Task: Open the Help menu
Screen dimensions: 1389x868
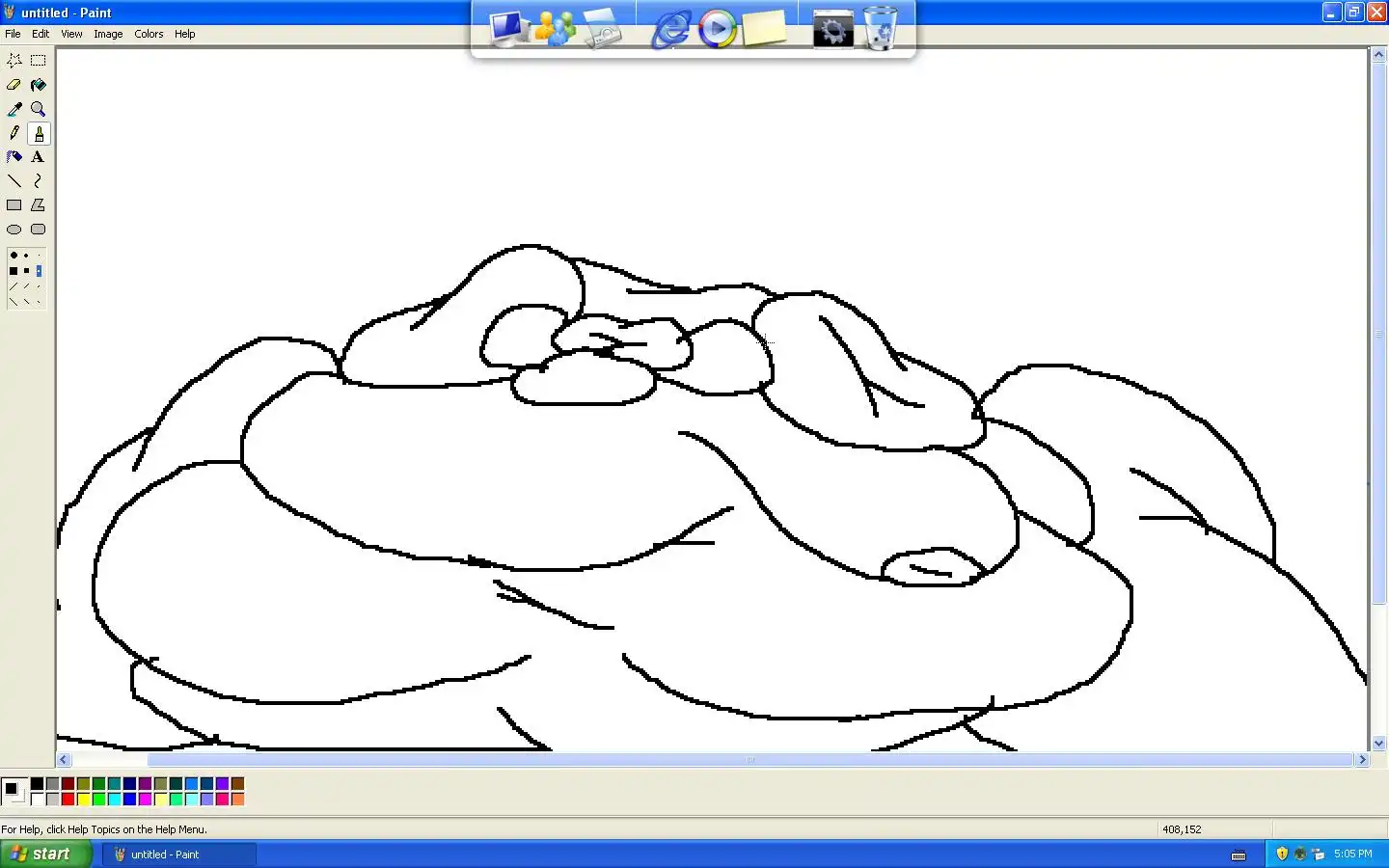Action: pyautogui.click(x=184, y=34)
